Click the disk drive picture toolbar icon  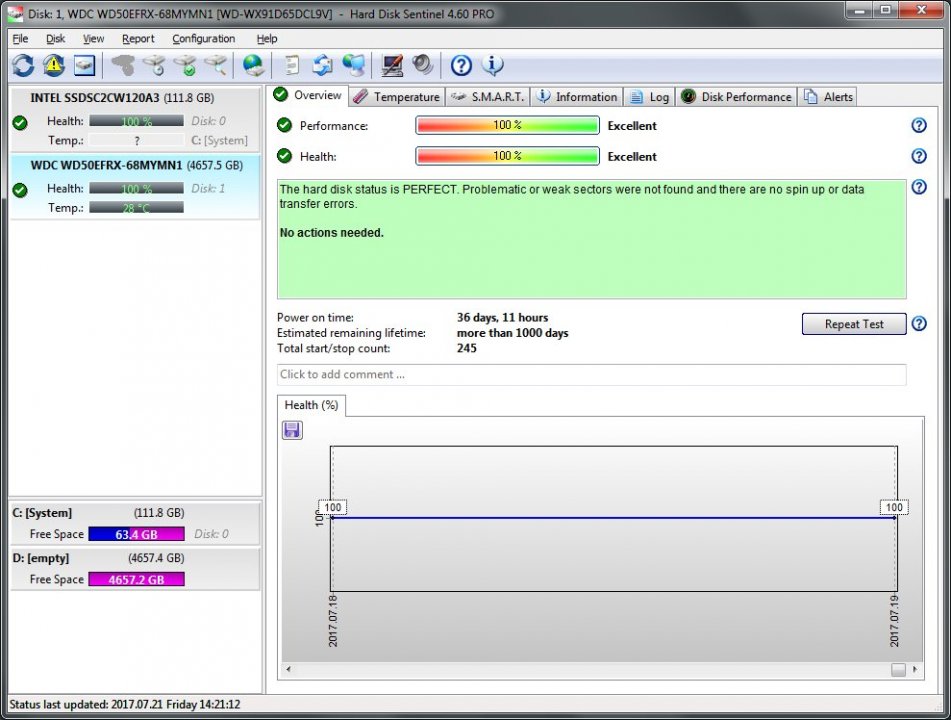pos(84,65)
